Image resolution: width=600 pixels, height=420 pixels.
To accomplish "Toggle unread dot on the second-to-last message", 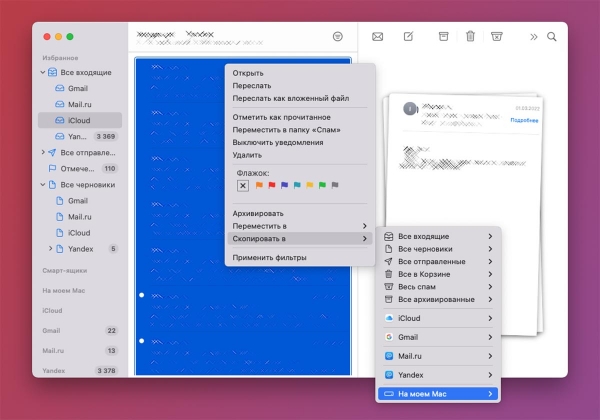I will [x=142, y=295].
